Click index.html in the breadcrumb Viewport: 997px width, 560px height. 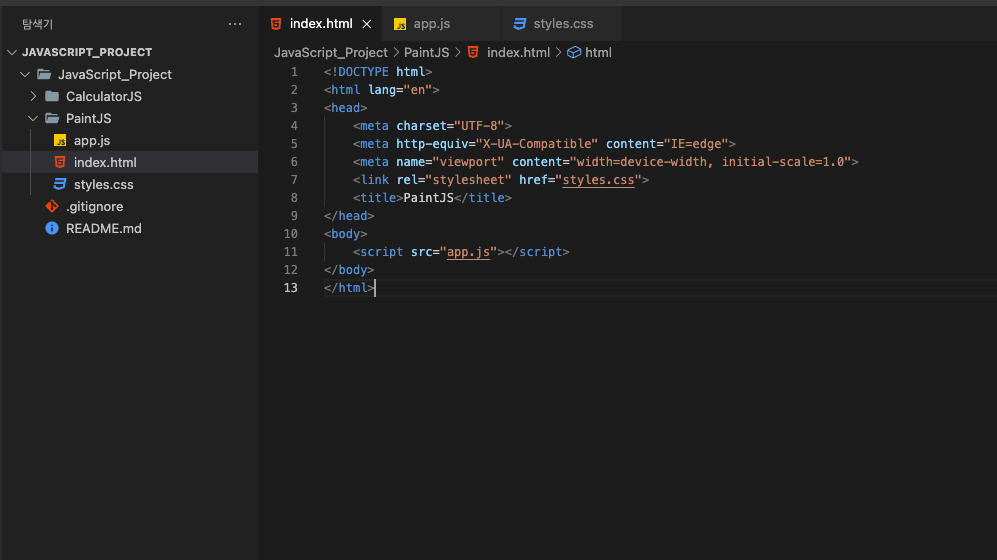[518, 53]
